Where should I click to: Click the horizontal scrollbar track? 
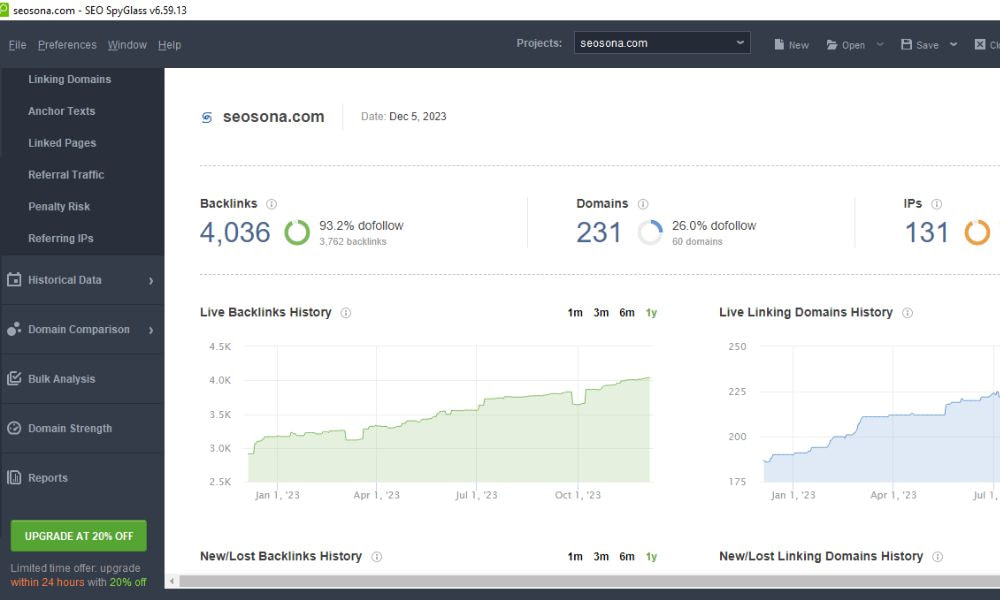pos(589,581)
